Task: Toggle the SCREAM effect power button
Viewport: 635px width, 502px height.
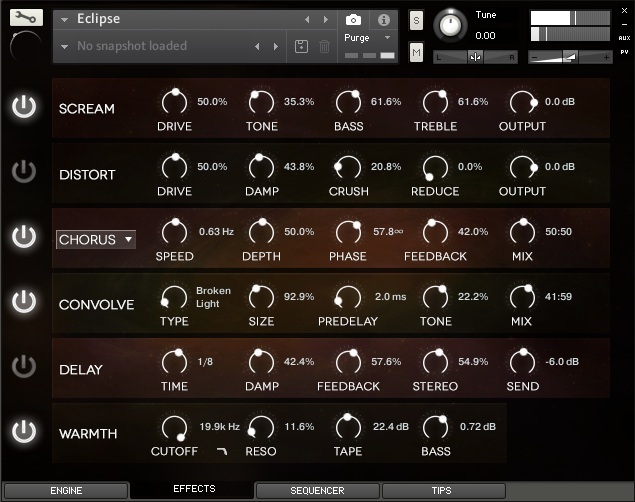Action: (x=24, y=108)
